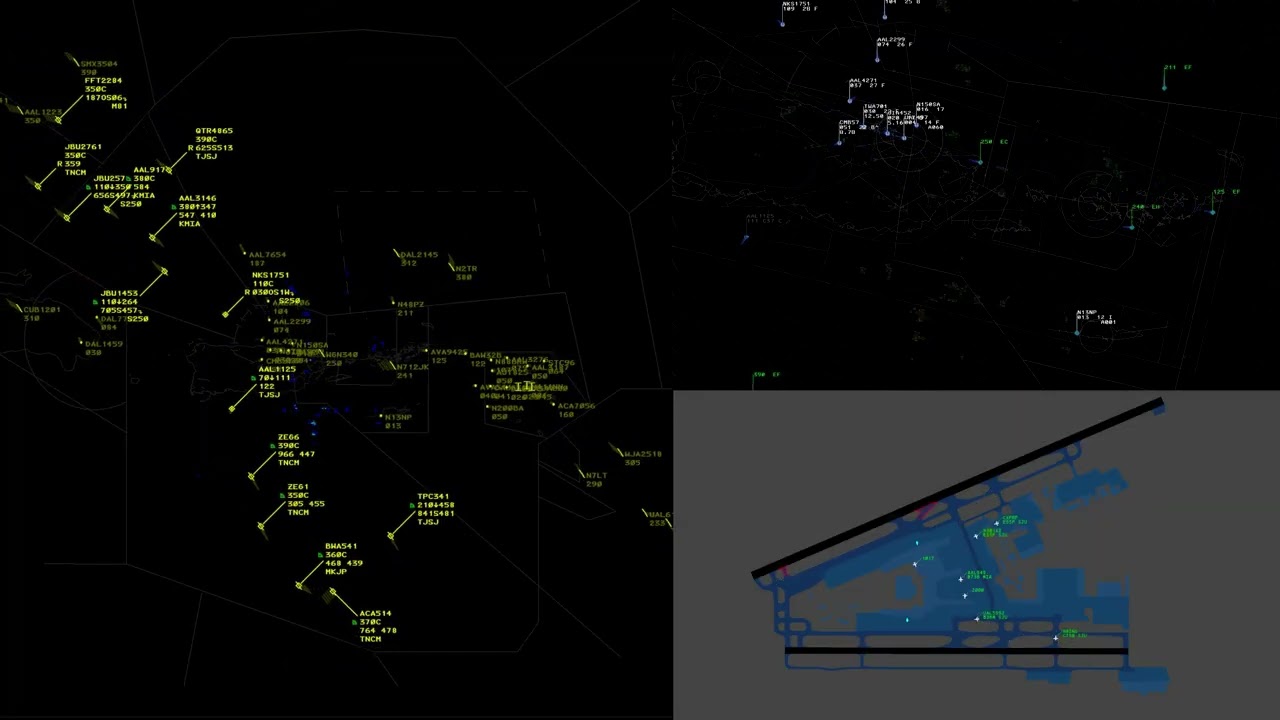Select the JBU1453 data block

click(x=120, y=306)
